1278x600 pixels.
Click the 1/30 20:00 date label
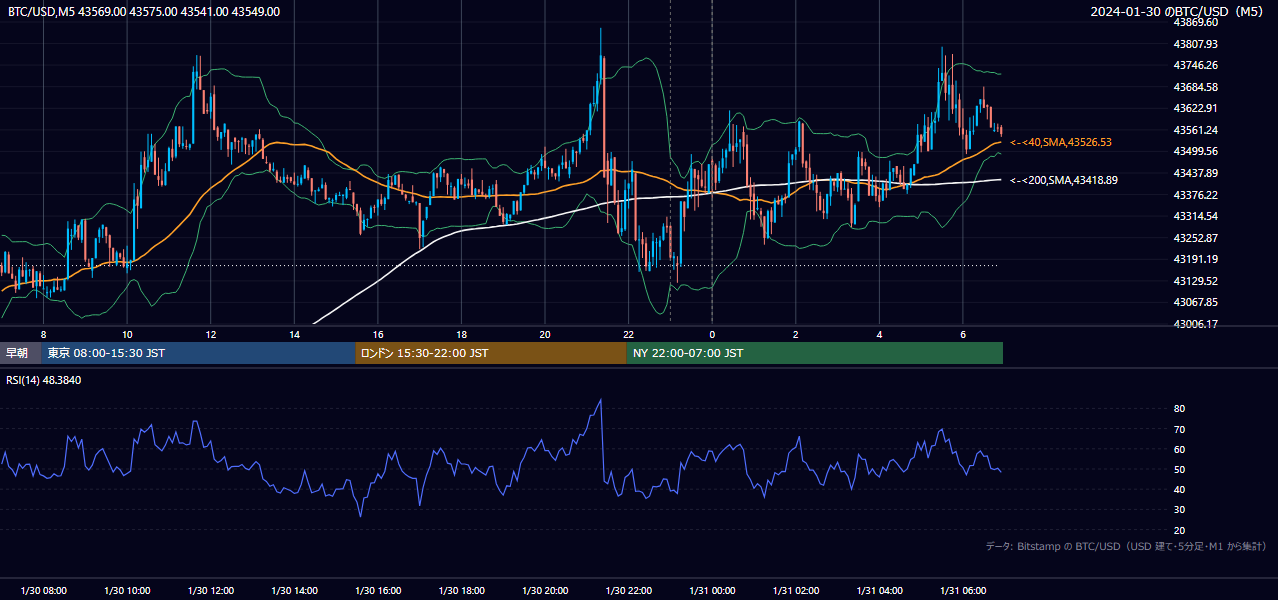545,591
